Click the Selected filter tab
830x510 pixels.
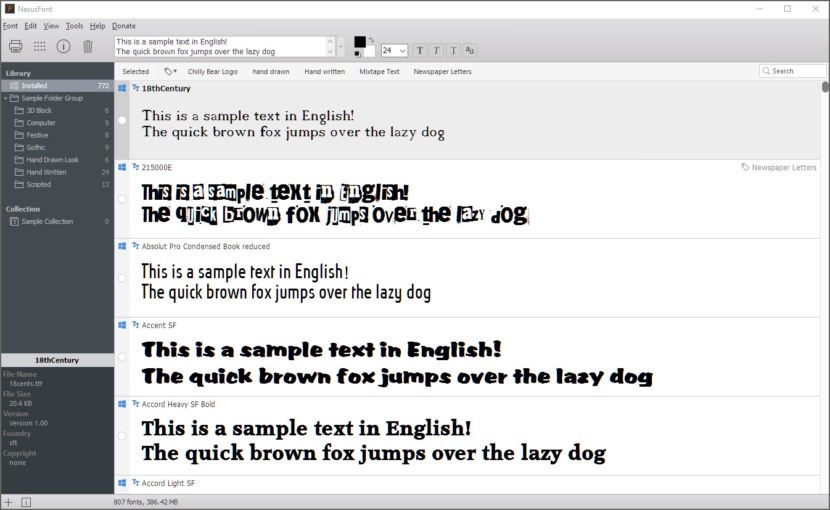click(x=136, y=71)
